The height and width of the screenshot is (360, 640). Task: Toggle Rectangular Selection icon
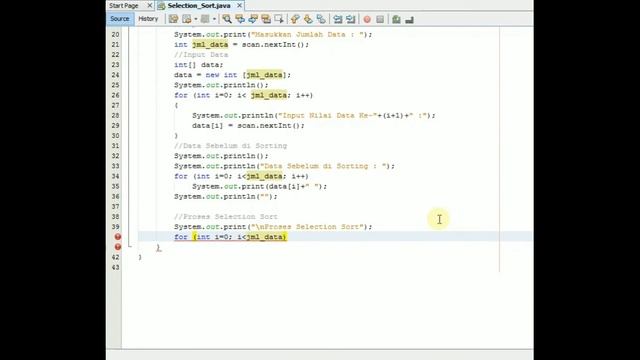click(279, 19)
